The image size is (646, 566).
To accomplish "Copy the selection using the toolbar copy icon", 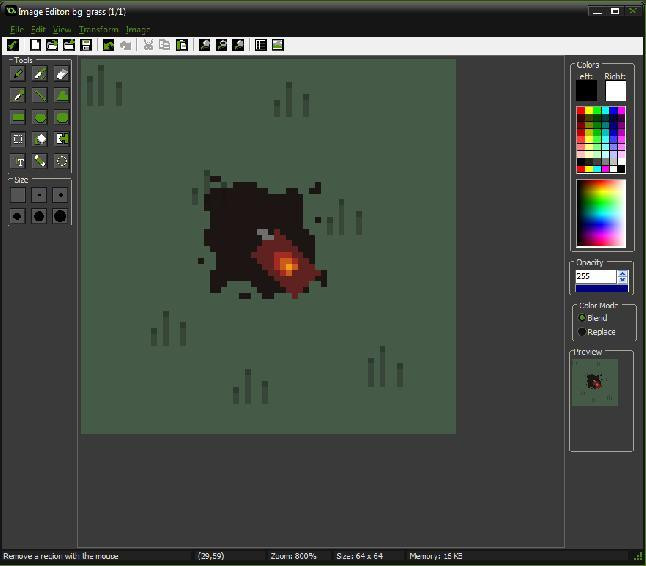I will pyautogui.click(x=165, y=45).
